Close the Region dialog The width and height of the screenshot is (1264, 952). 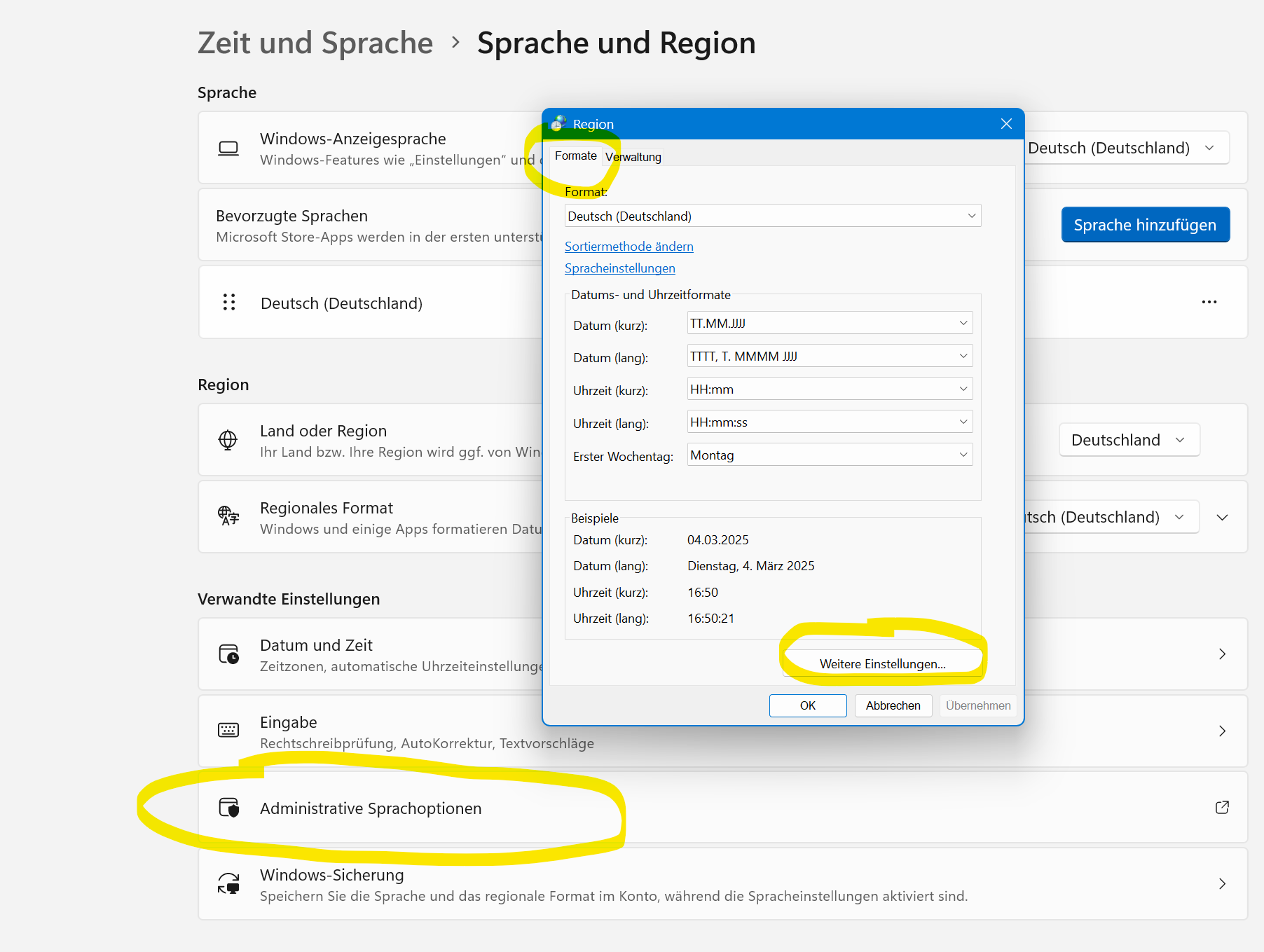pyautogui.click(x=1006, y=124)
